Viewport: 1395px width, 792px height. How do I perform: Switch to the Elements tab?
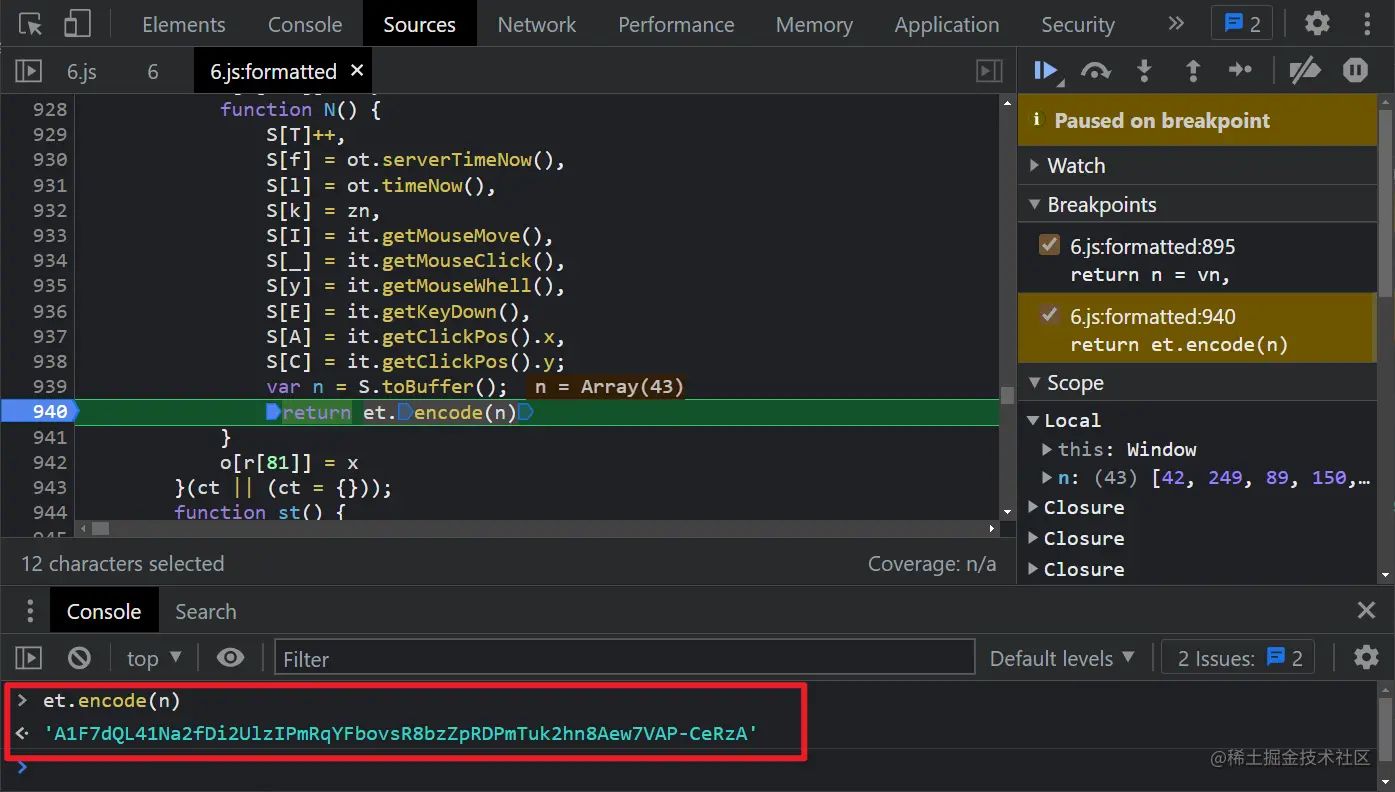(184, 24)
